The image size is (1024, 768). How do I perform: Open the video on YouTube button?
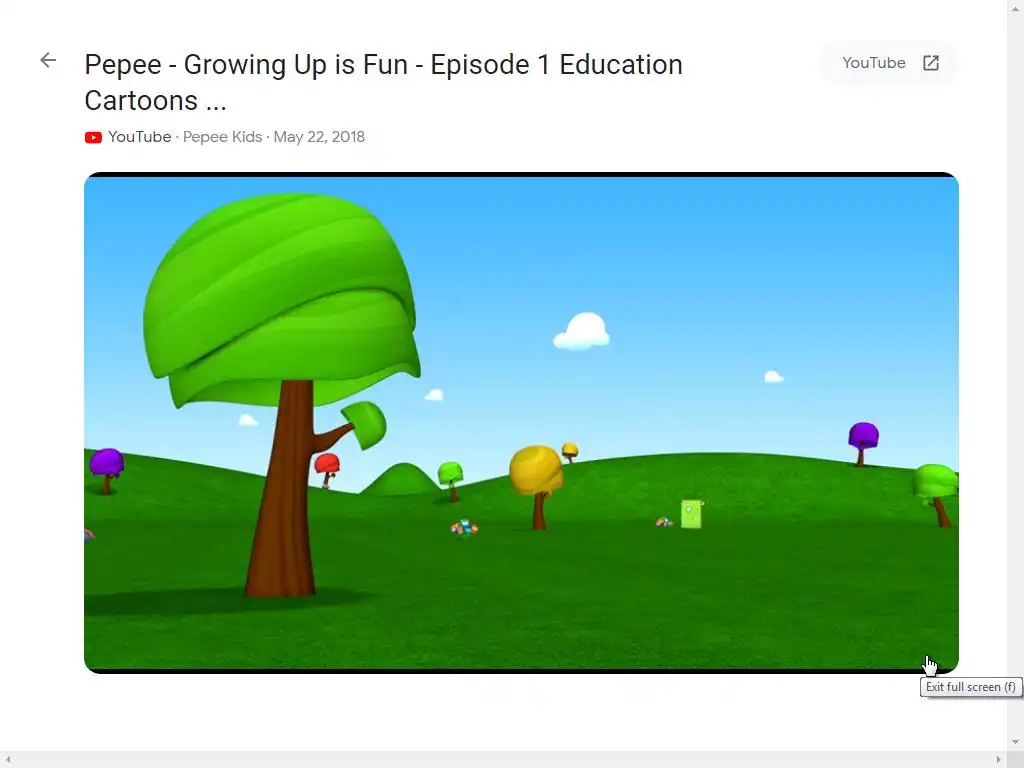(889, 63)
